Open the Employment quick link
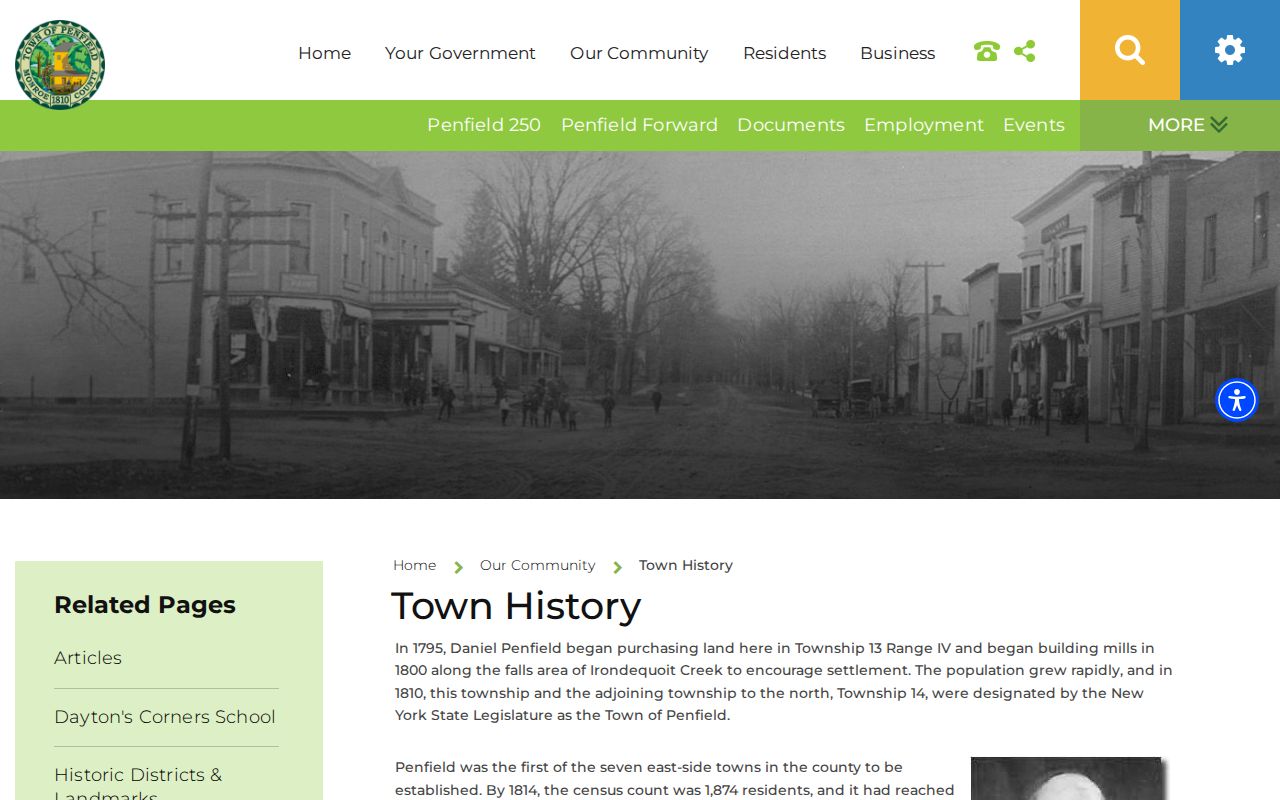Image resolution: width=1280 pixels, height=800 pixels. click(x=924, y=125)
